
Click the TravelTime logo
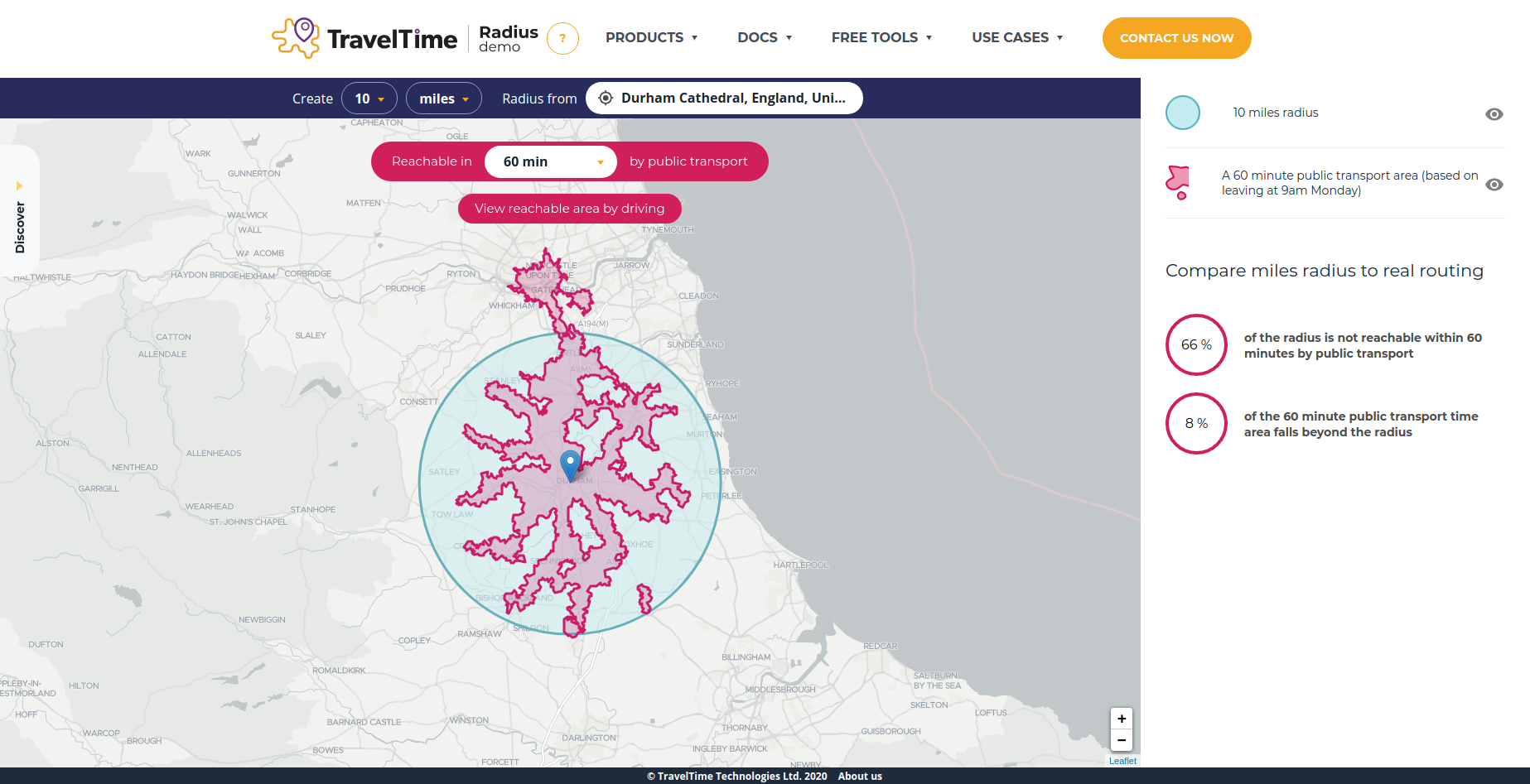click(x=364, y=37)
